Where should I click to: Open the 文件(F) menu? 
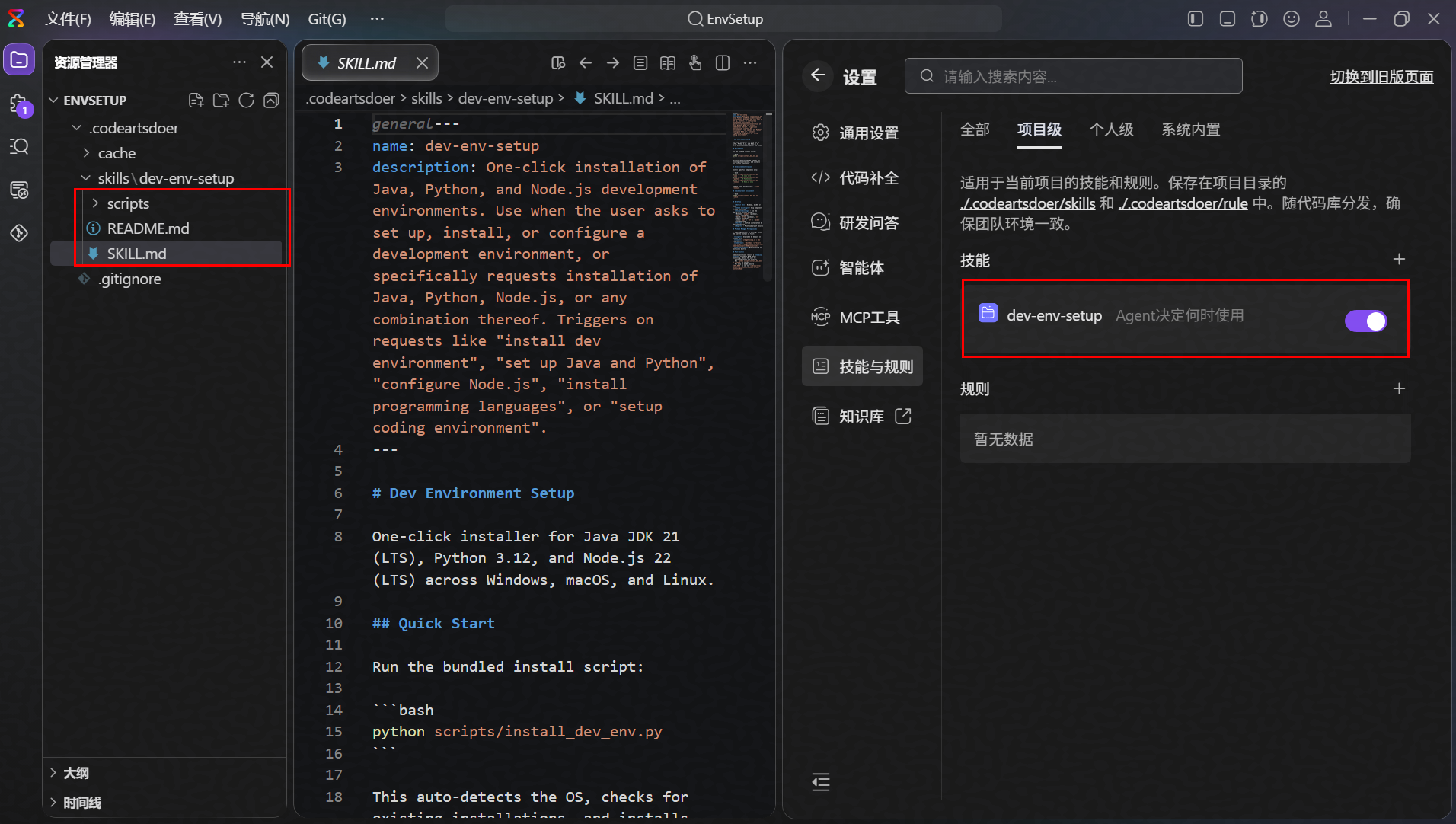click(68, 19)
